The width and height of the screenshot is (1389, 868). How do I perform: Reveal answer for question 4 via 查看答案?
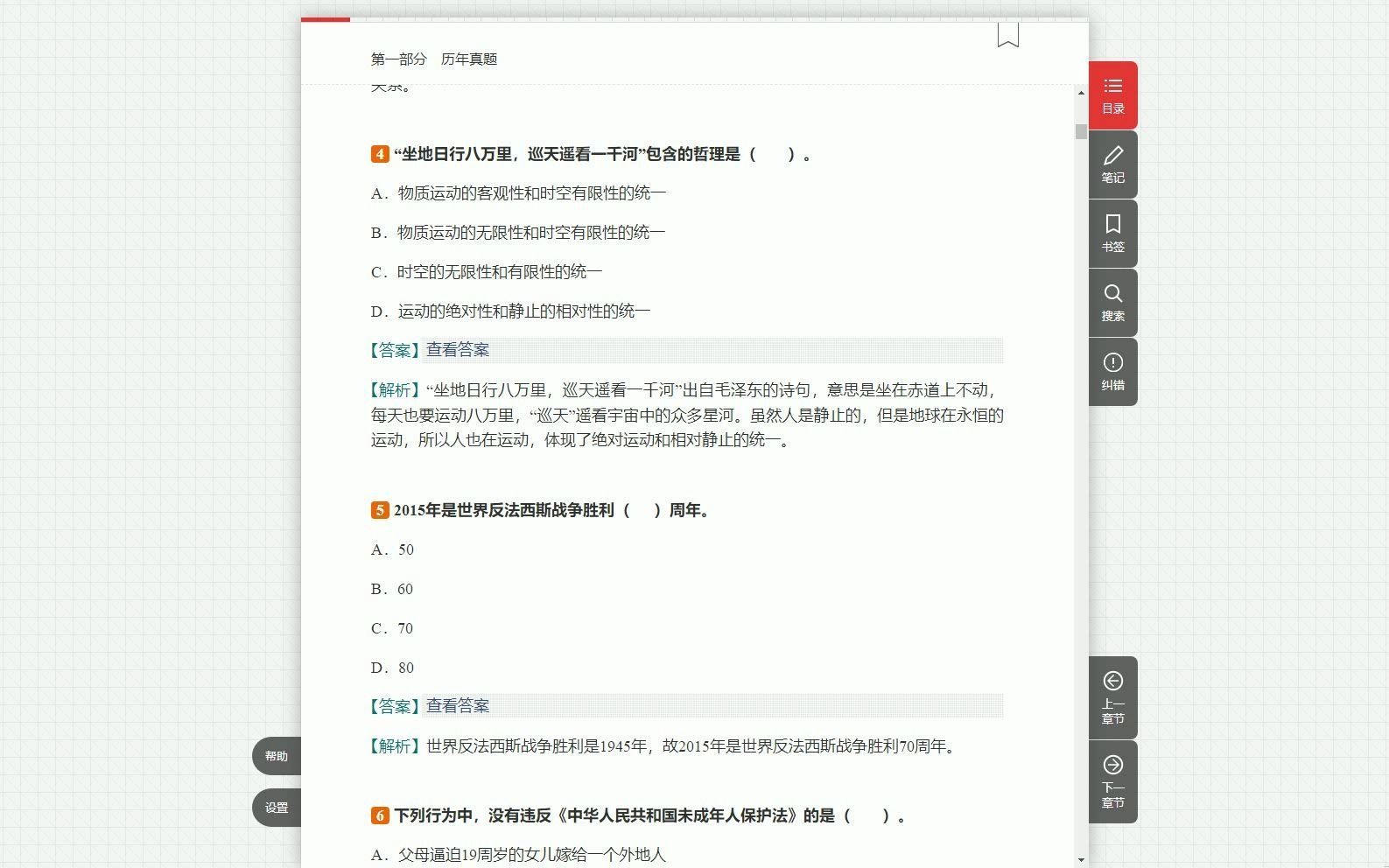pyautogui.click(x=458, y=350)
